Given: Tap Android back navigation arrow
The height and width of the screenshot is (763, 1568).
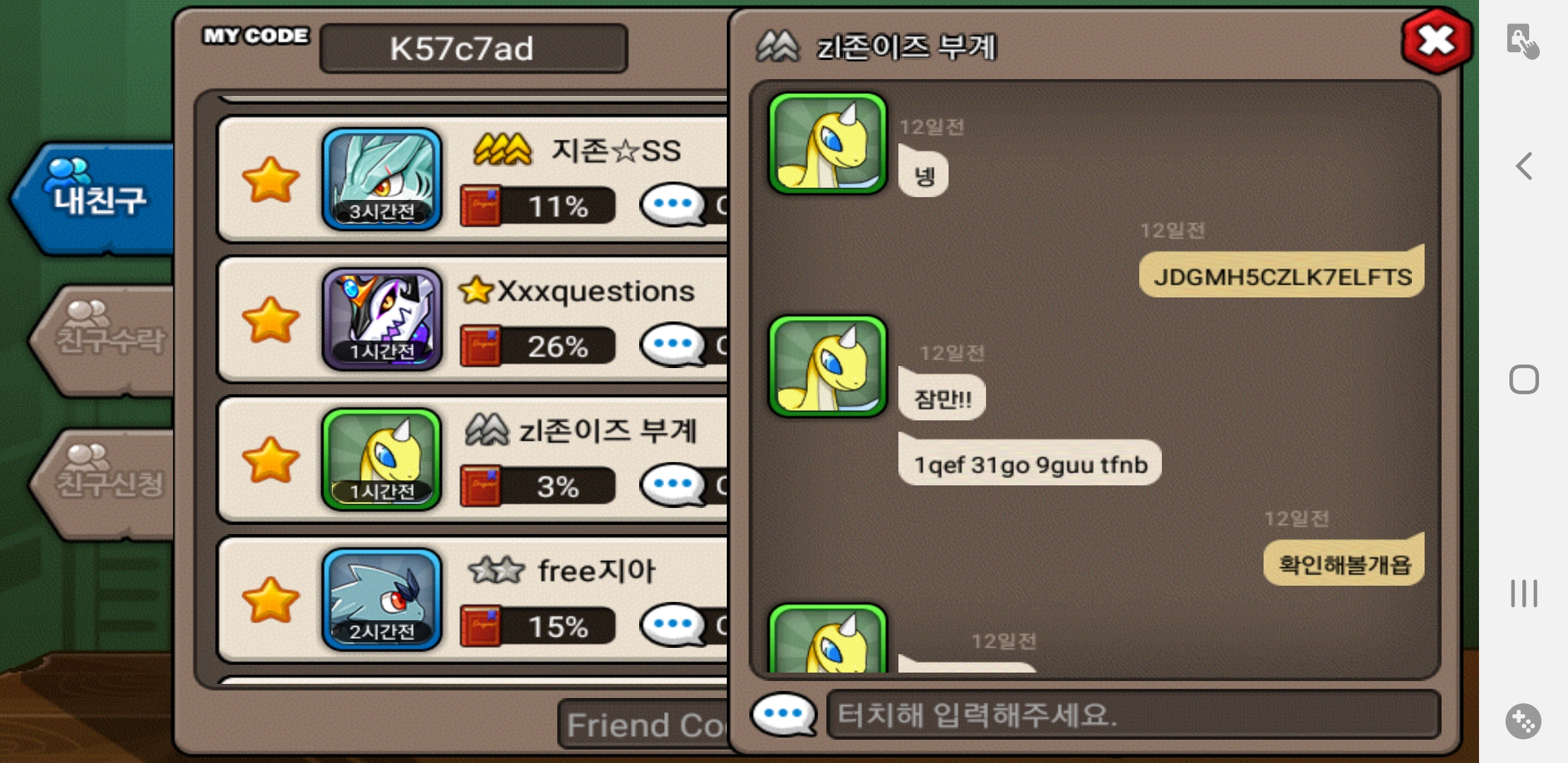Looking at the screenshot, I should 1524,167.
